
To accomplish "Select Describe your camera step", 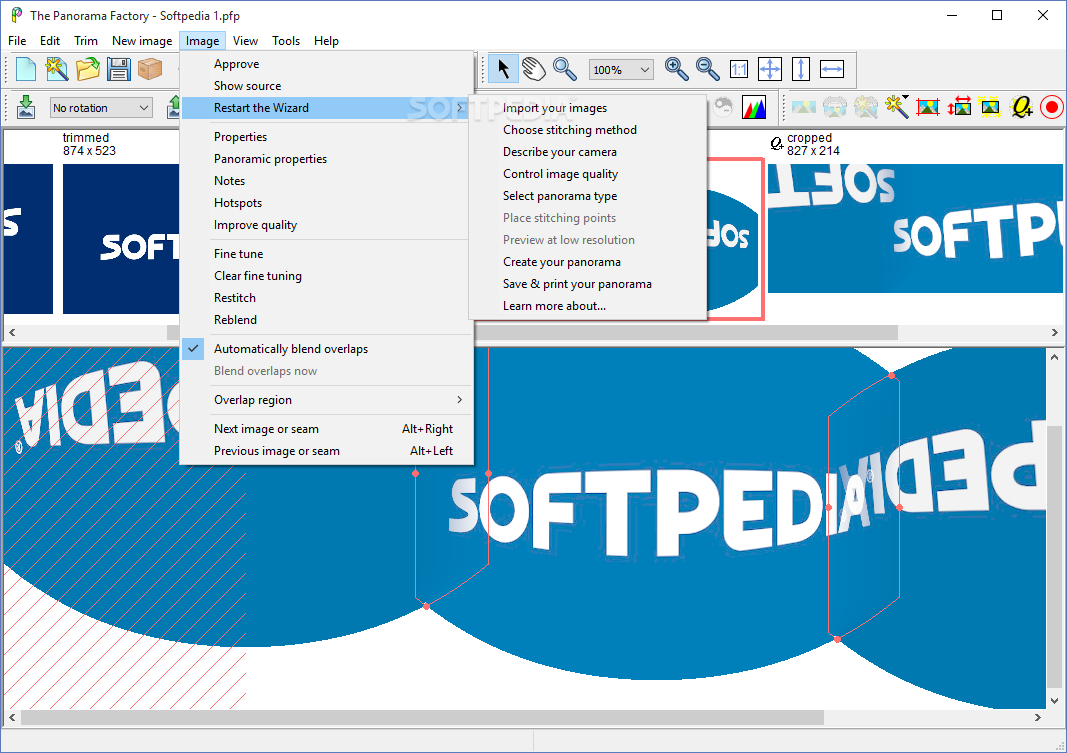I will tap(588, 152).
